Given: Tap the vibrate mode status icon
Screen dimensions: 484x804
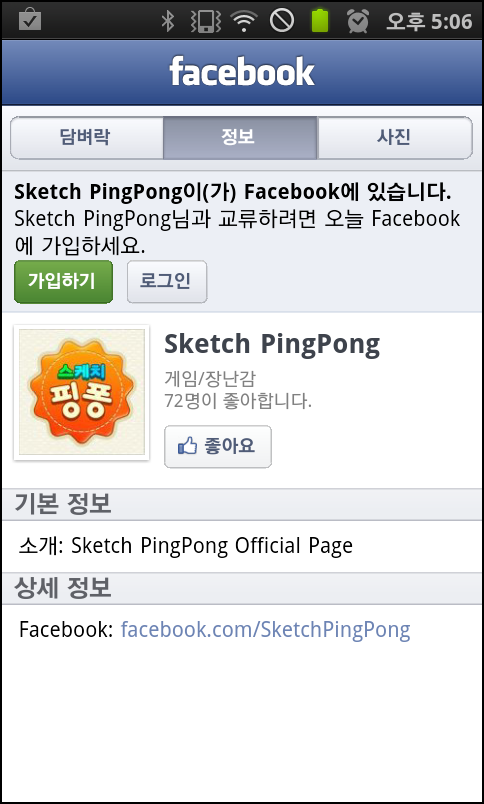Looking at the screenshot, I should pos(205,21).
